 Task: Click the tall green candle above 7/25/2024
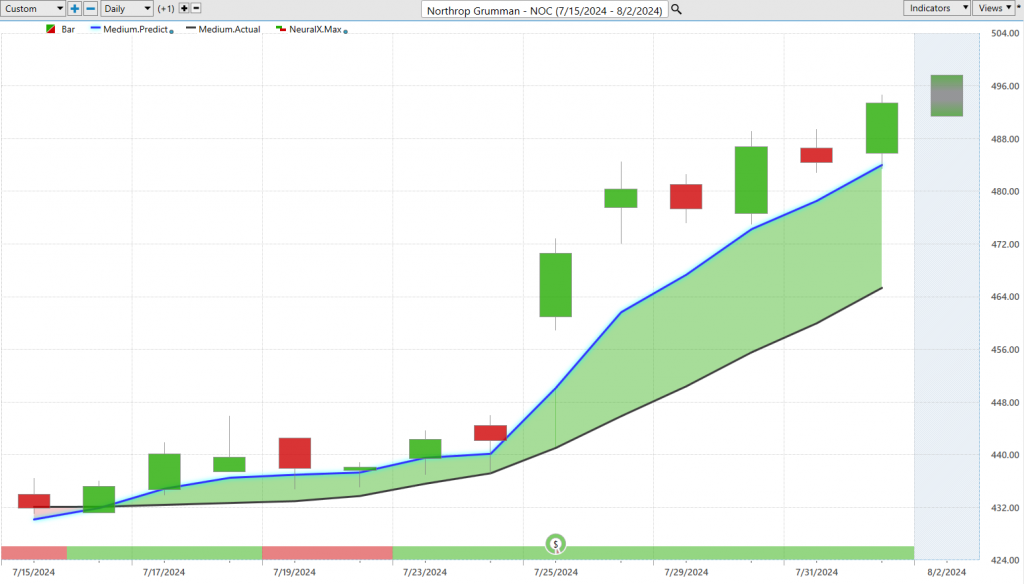(x=555, y=285)
